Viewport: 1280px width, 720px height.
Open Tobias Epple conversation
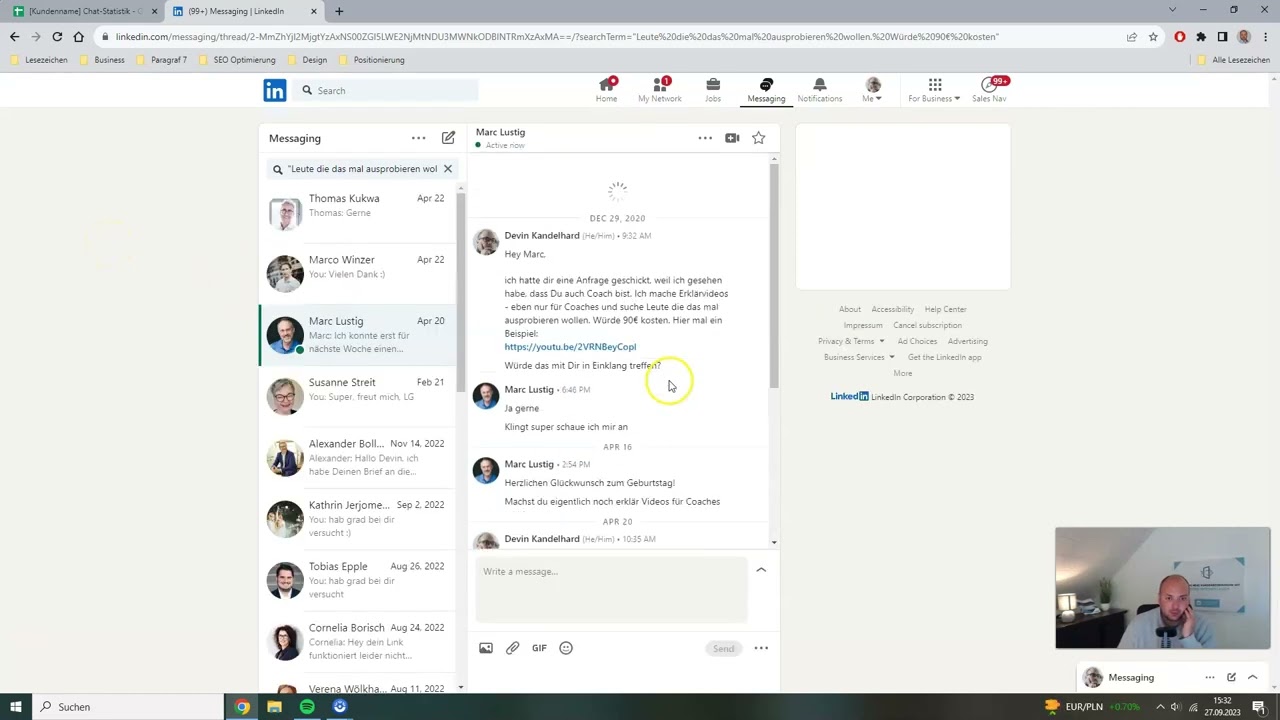coord(358,580)
